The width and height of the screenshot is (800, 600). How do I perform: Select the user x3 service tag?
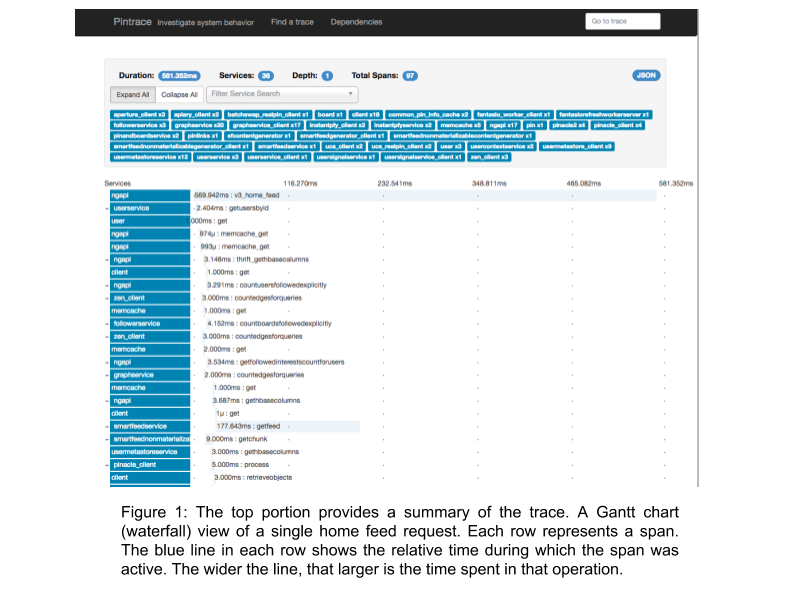(x=451, y=147)
